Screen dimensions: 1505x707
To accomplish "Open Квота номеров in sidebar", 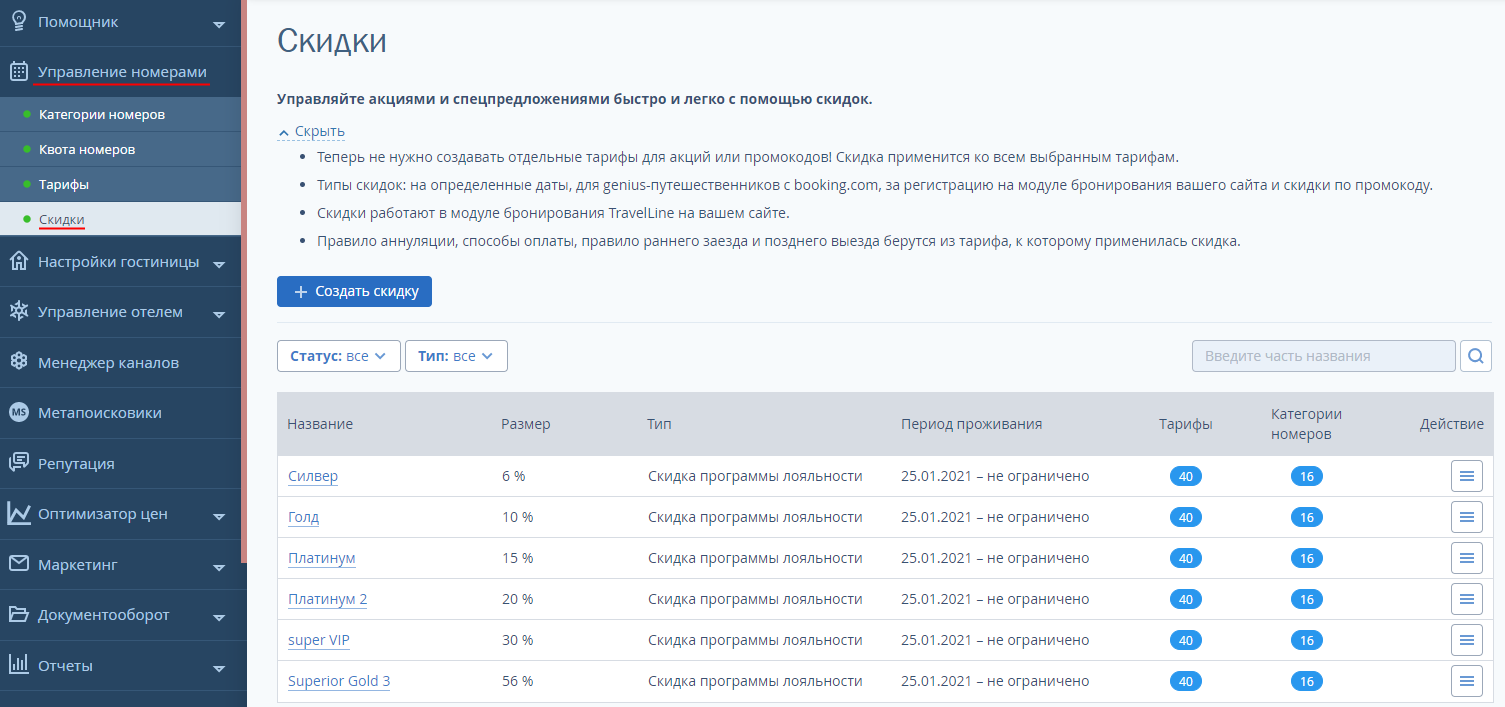I will point(87,149).
